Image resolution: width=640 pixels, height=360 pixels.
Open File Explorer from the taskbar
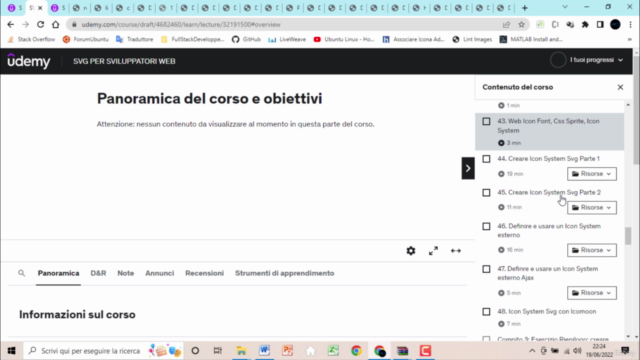241,351
